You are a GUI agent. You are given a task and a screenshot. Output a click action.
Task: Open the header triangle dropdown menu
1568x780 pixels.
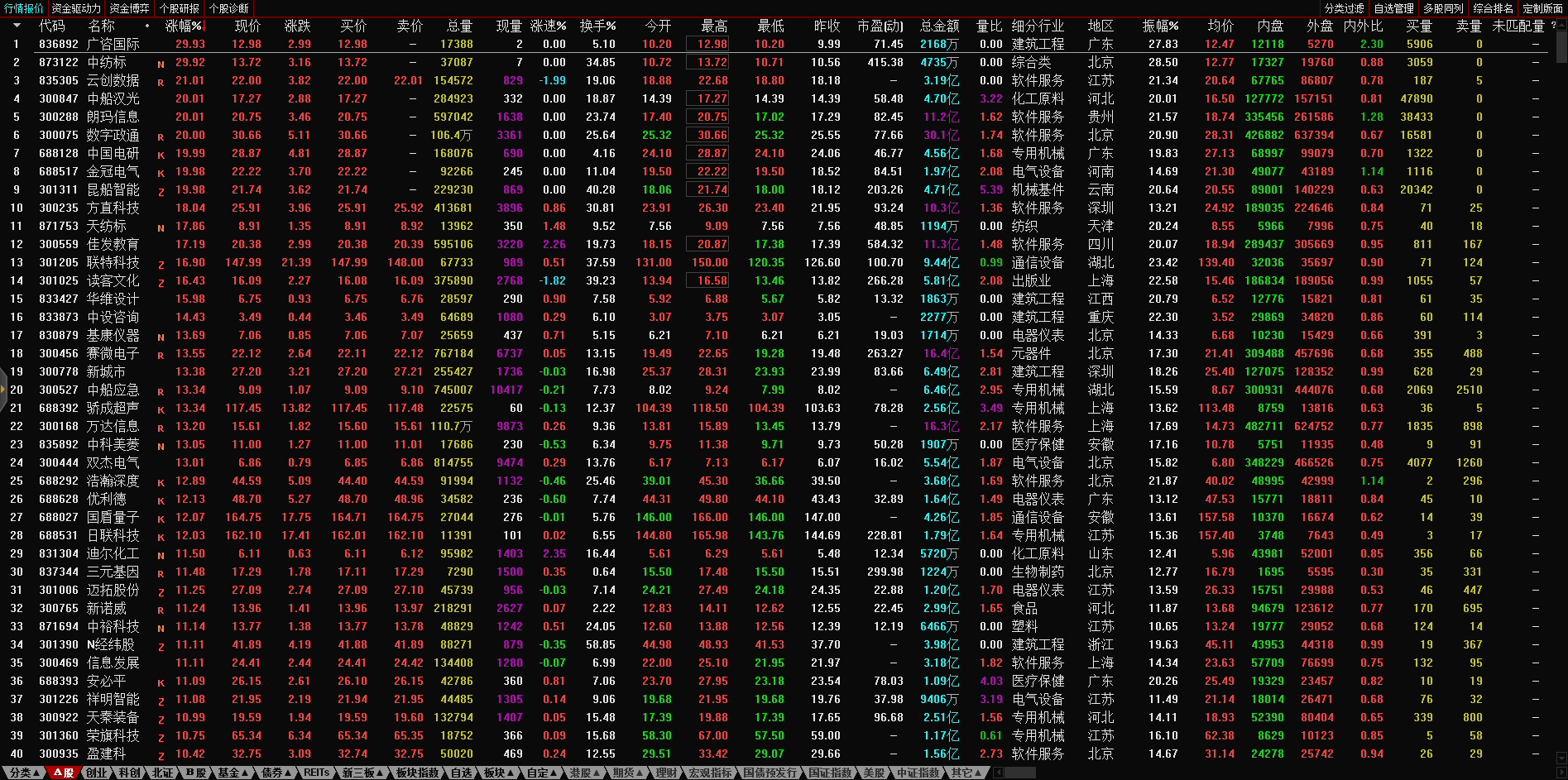coord(17,26)
